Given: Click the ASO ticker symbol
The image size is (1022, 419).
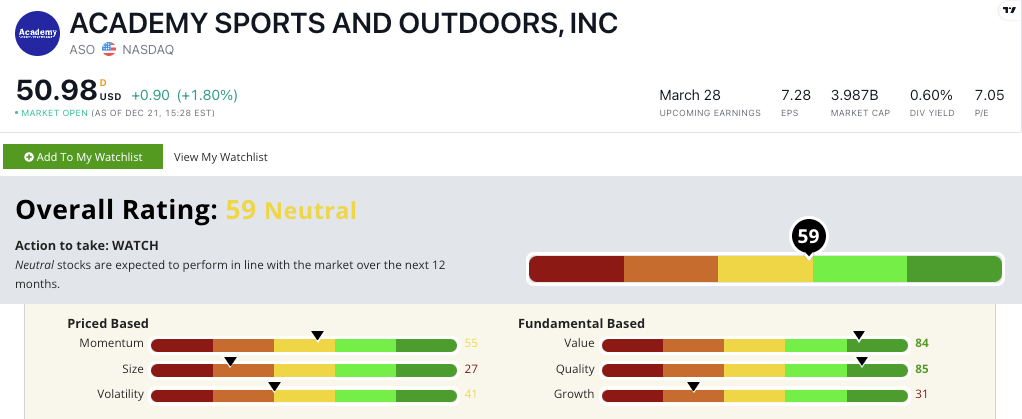Looking at the screenshot, I should coord(83,50).
